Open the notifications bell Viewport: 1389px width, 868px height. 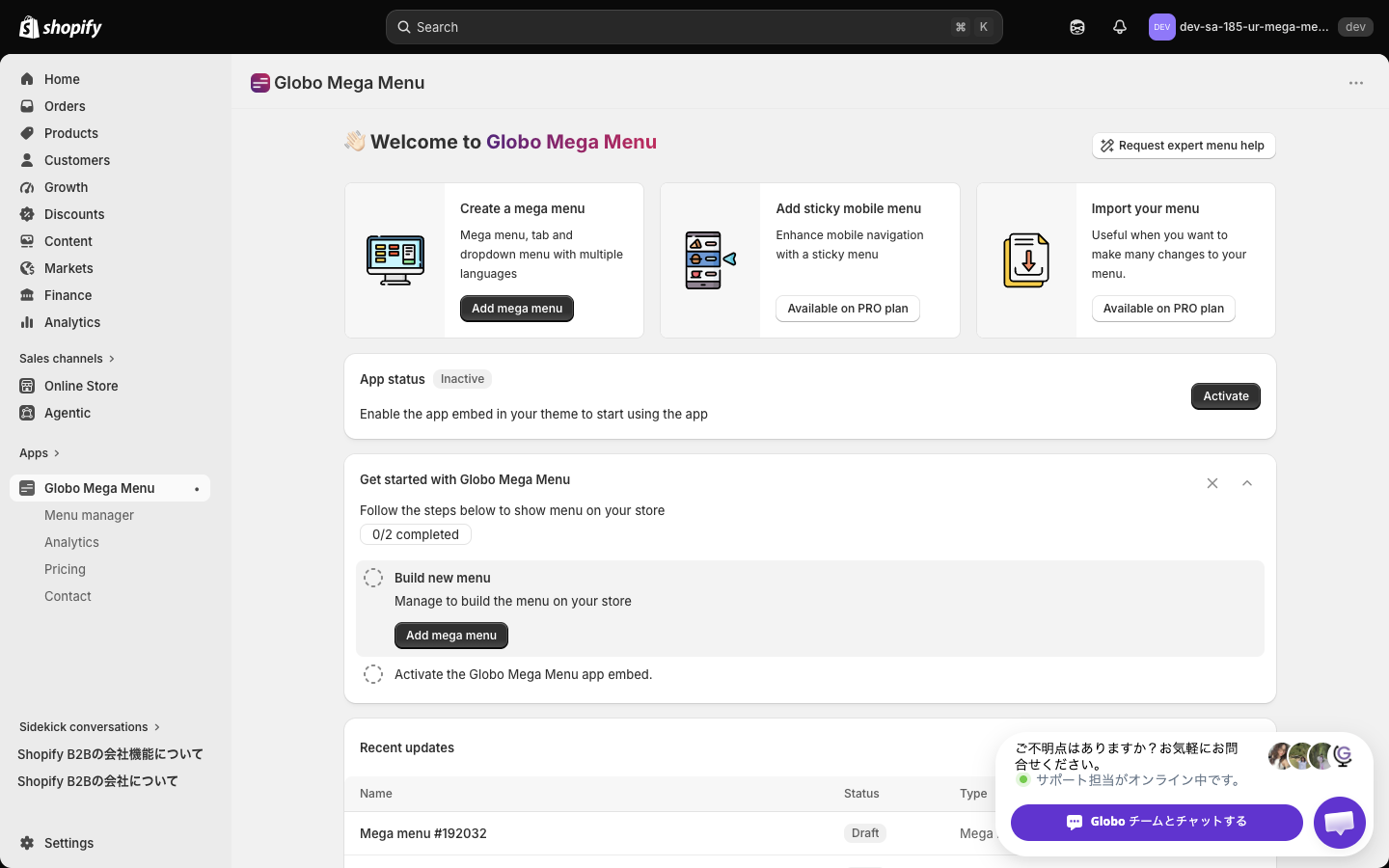[x=1120, y=27]
